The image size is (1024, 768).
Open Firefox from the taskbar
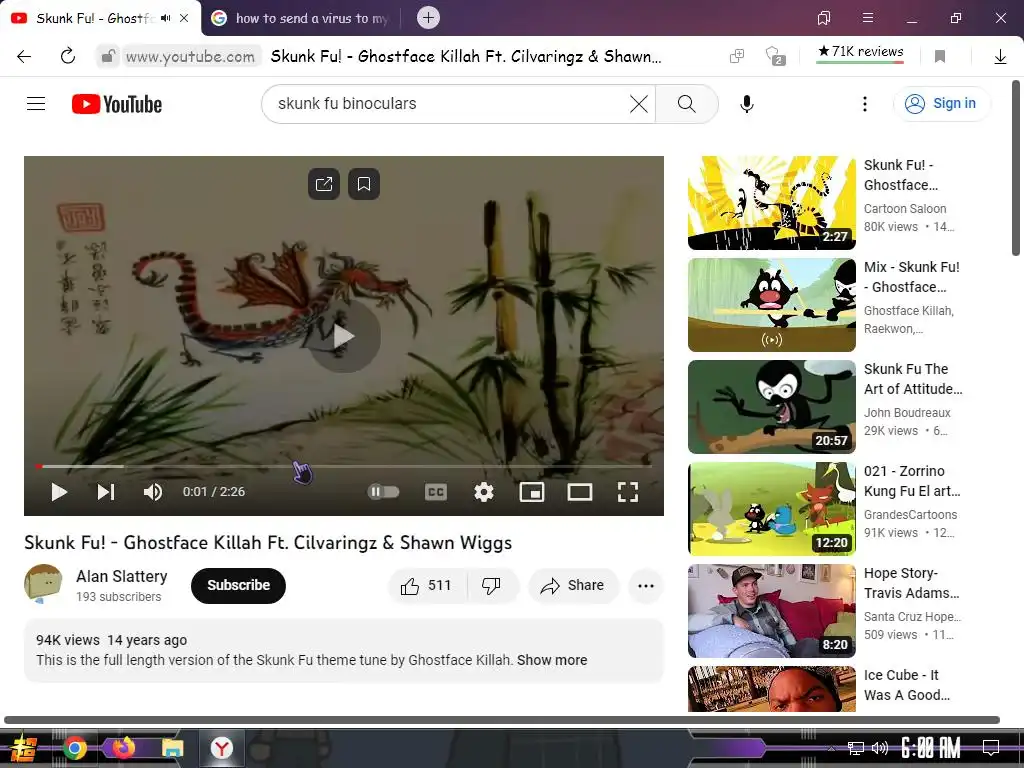click(123, 747)
